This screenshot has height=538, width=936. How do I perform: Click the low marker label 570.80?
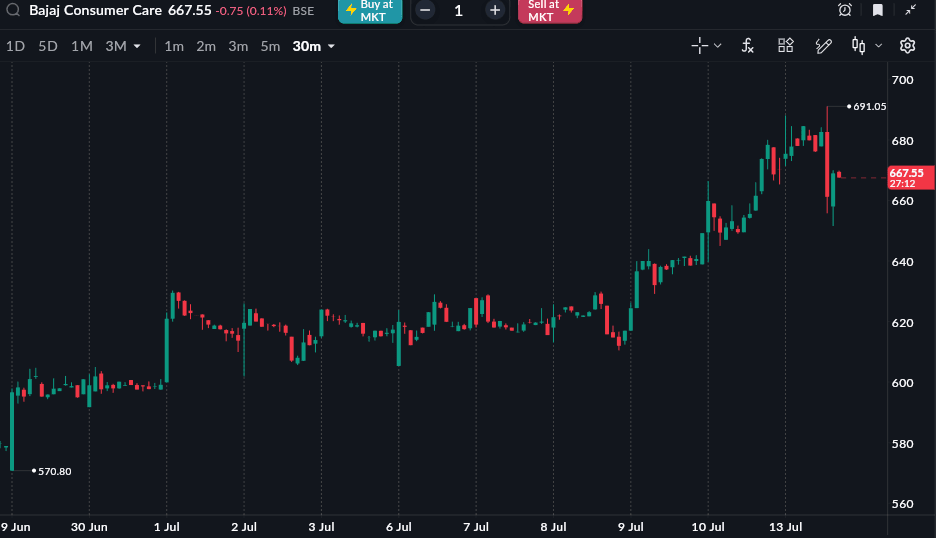click(54, 471)
